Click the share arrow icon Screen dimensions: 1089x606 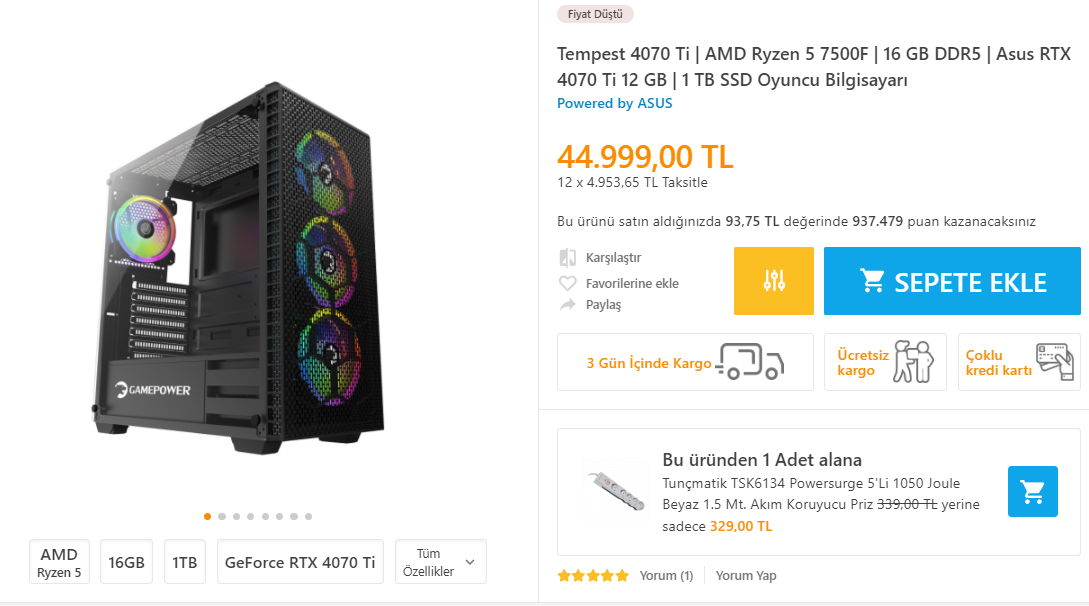(x=567, y=304)
